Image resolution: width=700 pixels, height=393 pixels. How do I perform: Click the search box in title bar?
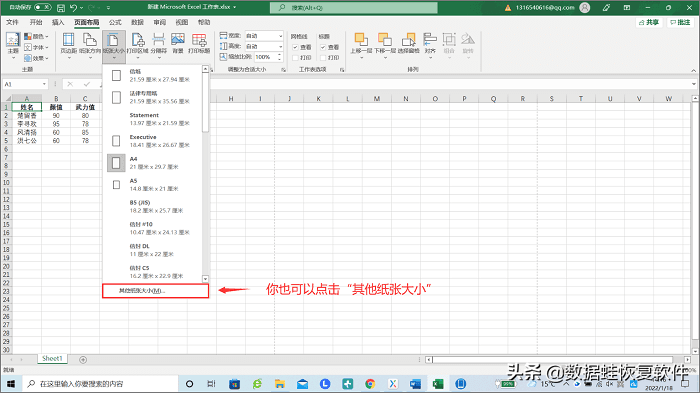coord(354,8)
